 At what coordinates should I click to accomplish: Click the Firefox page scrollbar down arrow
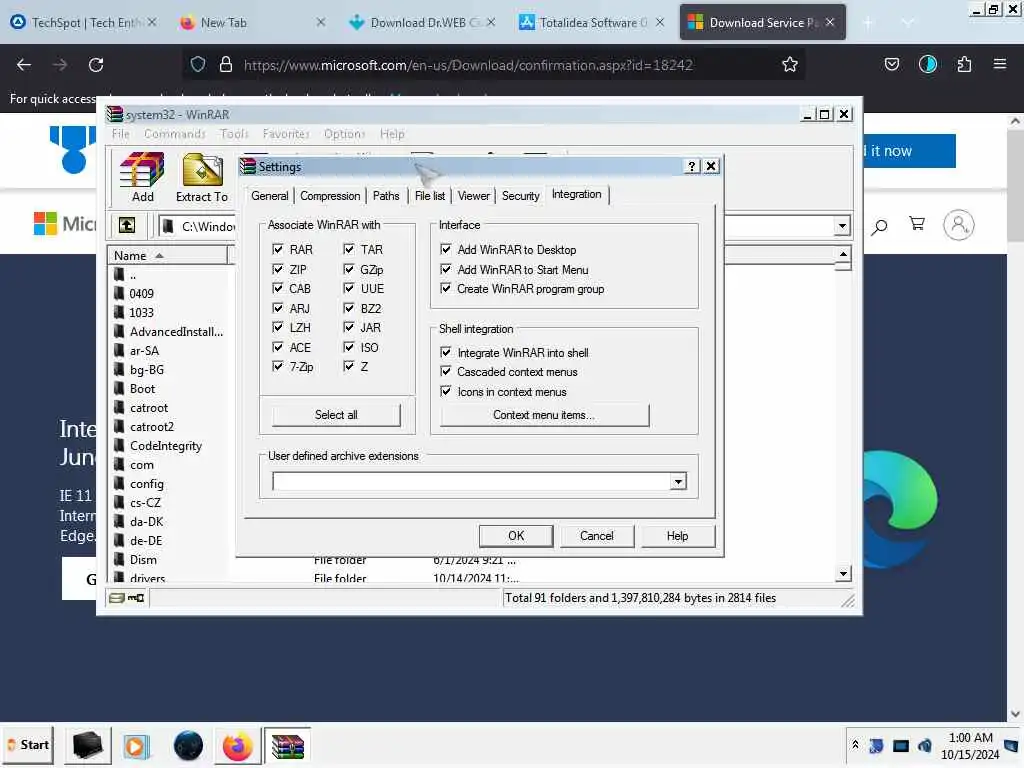[1014, 712]
